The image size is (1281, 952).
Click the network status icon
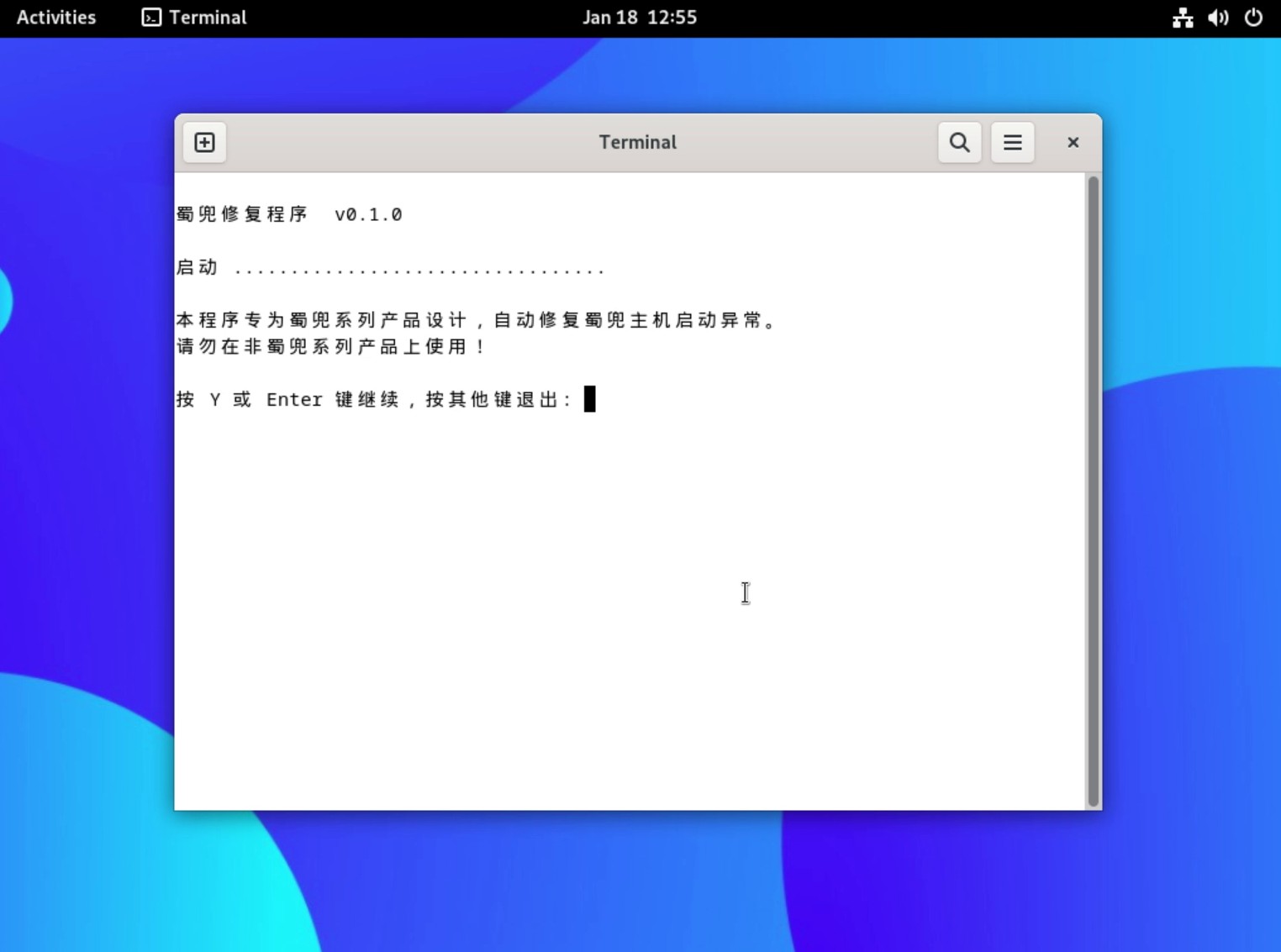1183,18
